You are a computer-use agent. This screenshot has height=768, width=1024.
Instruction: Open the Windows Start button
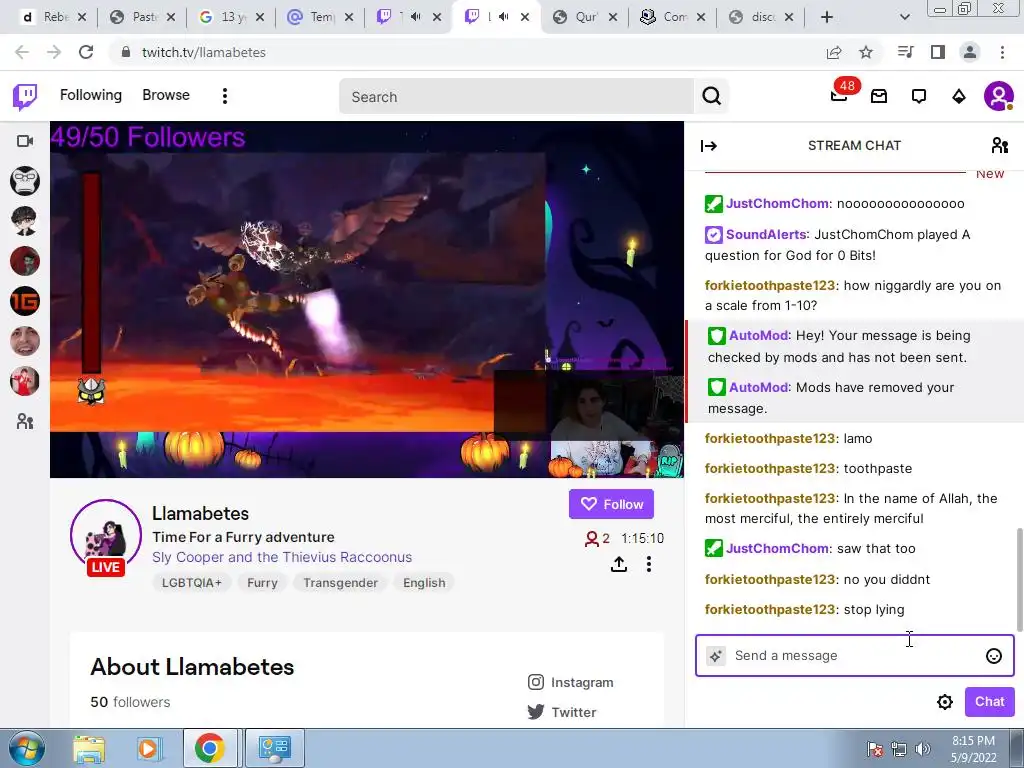(25, 749)
